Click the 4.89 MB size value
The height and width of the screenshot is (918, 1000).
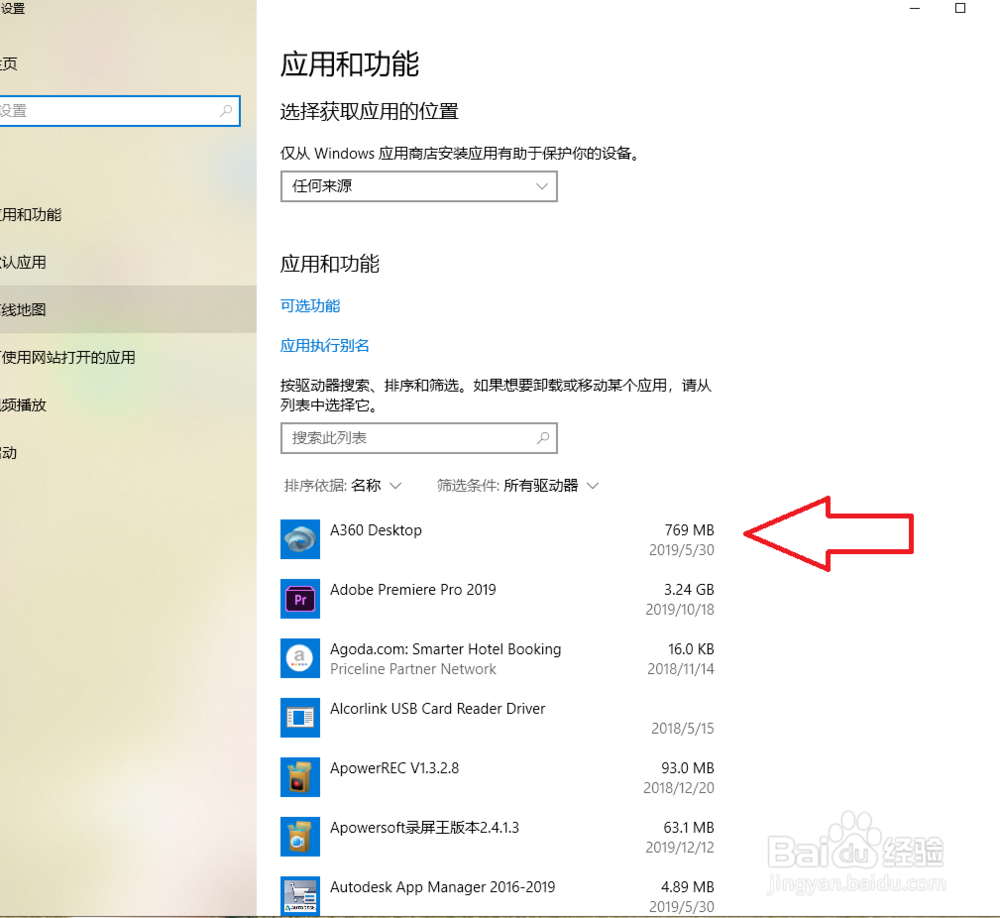(688, 887)
